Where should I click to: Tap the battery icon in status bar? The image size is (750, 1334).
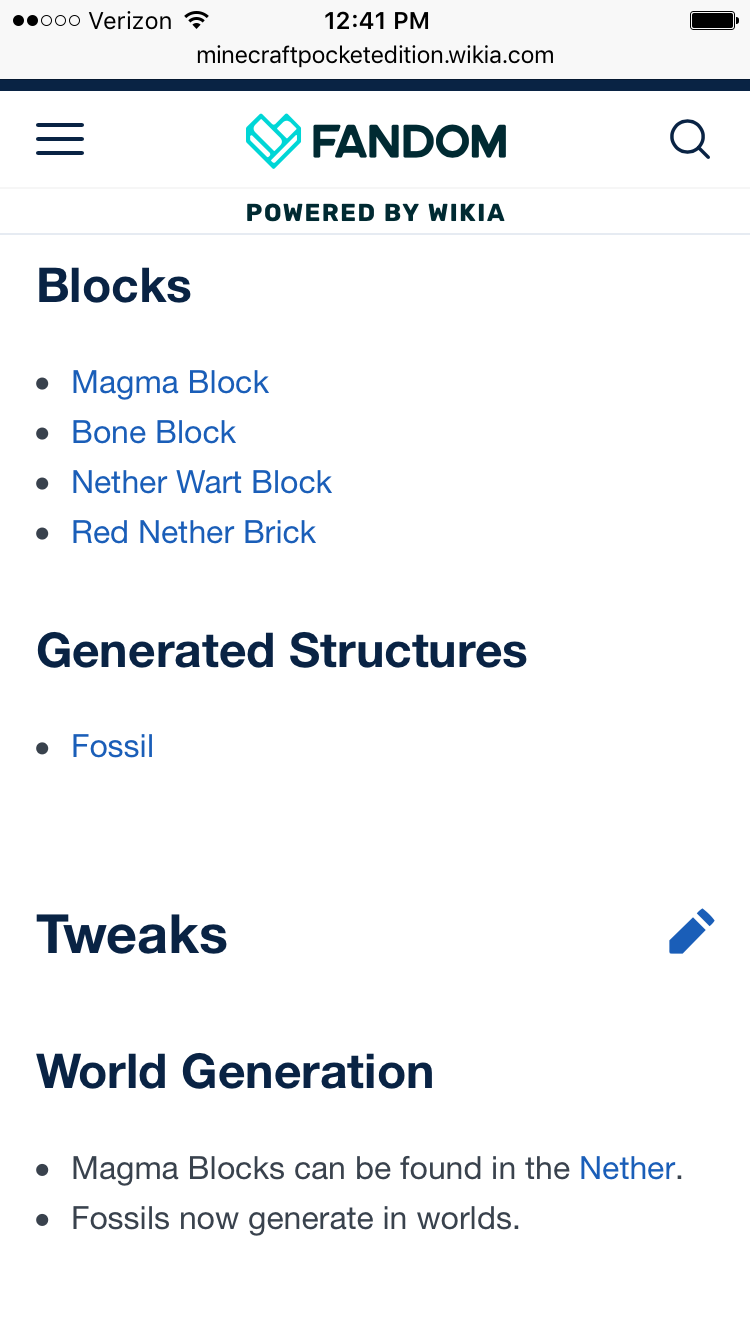(713, 20)
